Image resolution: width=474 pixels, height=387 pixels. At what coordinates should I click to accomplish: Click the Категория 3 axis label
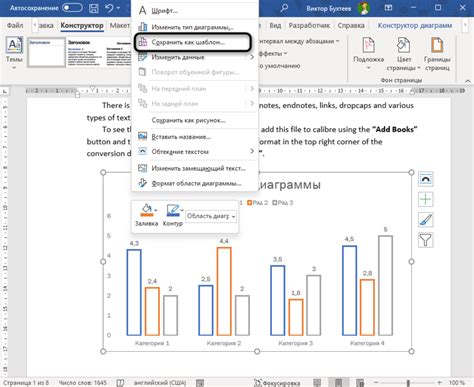tap(295, 343)
